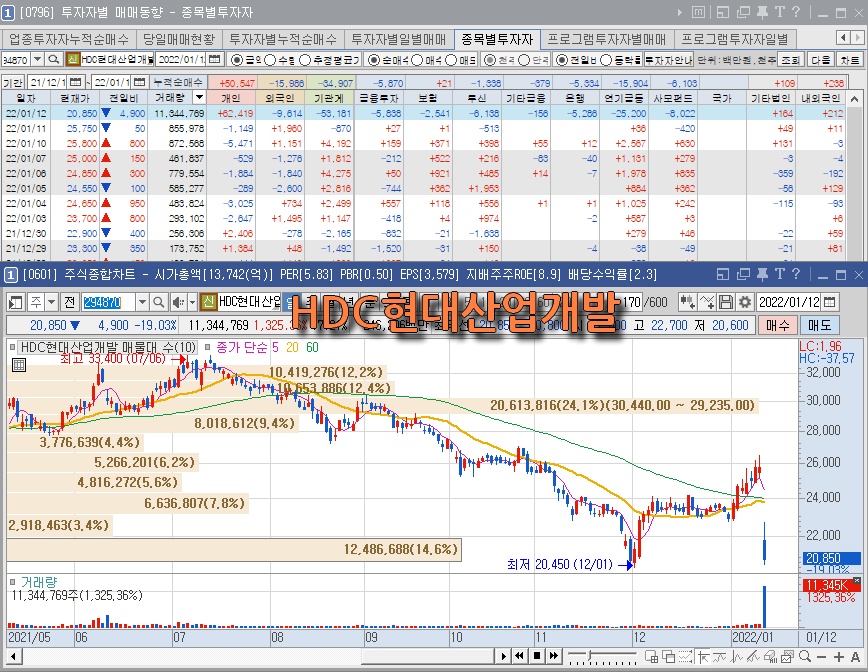
Task: Switch to 투자자별누적순매수 tab
Action: coord(283,39)
